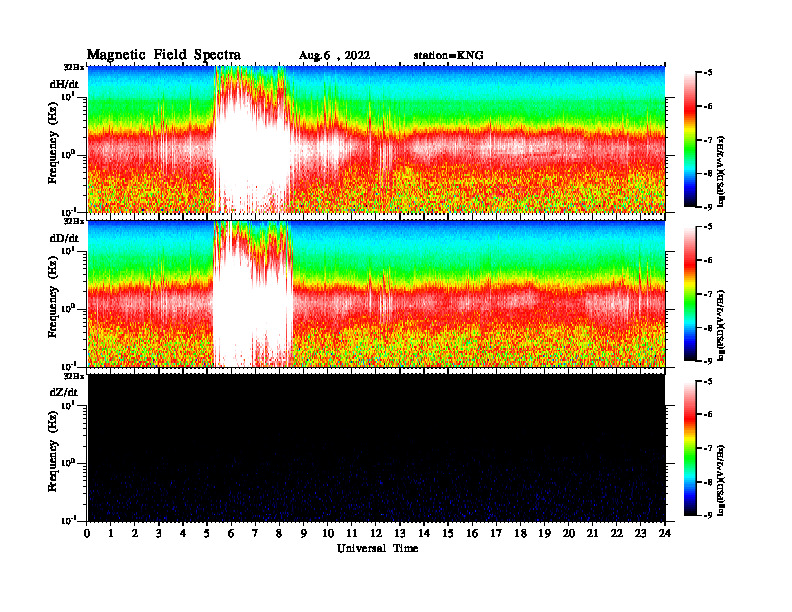Click the "16" hour tick label
Image resolution: width=792 pixels, height=612 pixels.
(x=472, y=533)
